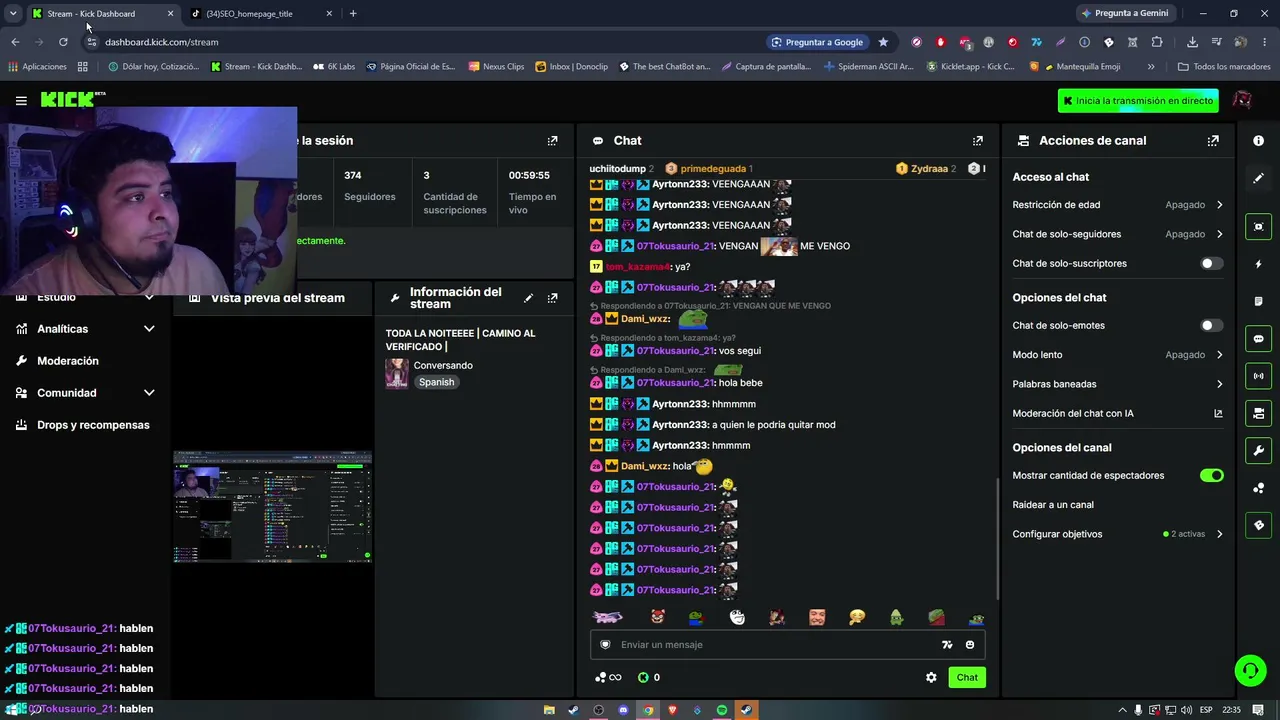The image size is (1280, 720).
Task: Pop out the Acciones de canal panel
Action: tap(1213, 141)
